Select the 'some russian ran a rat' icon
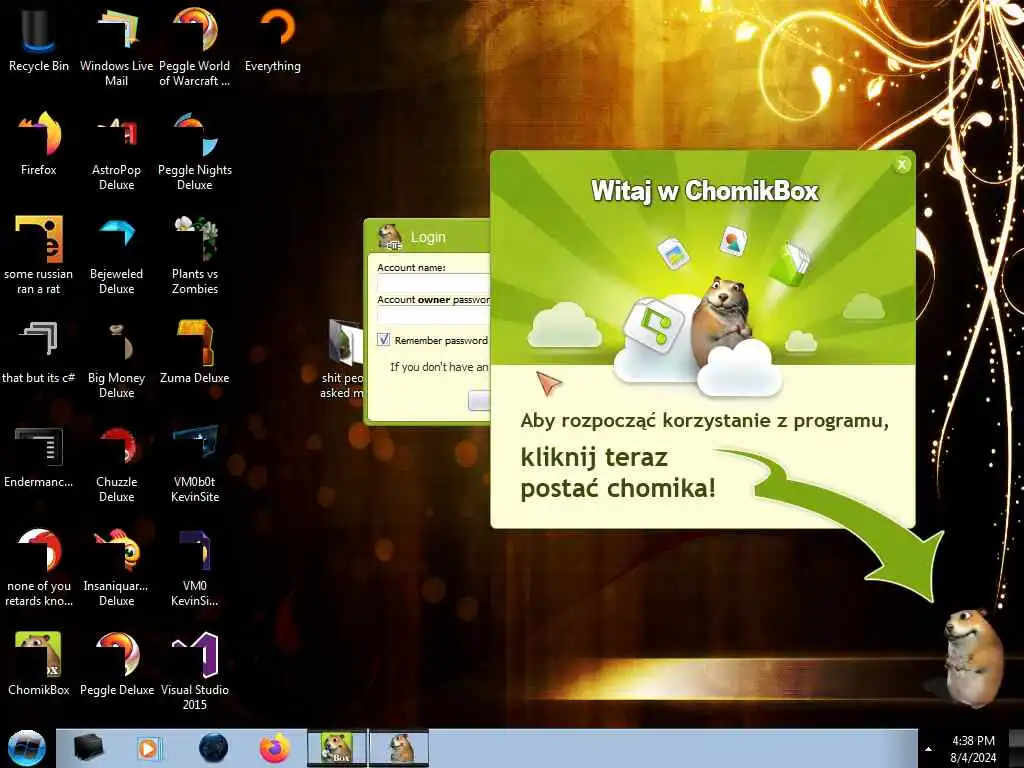The width and height of the screenshot is (1024, 768). point(39,255)
